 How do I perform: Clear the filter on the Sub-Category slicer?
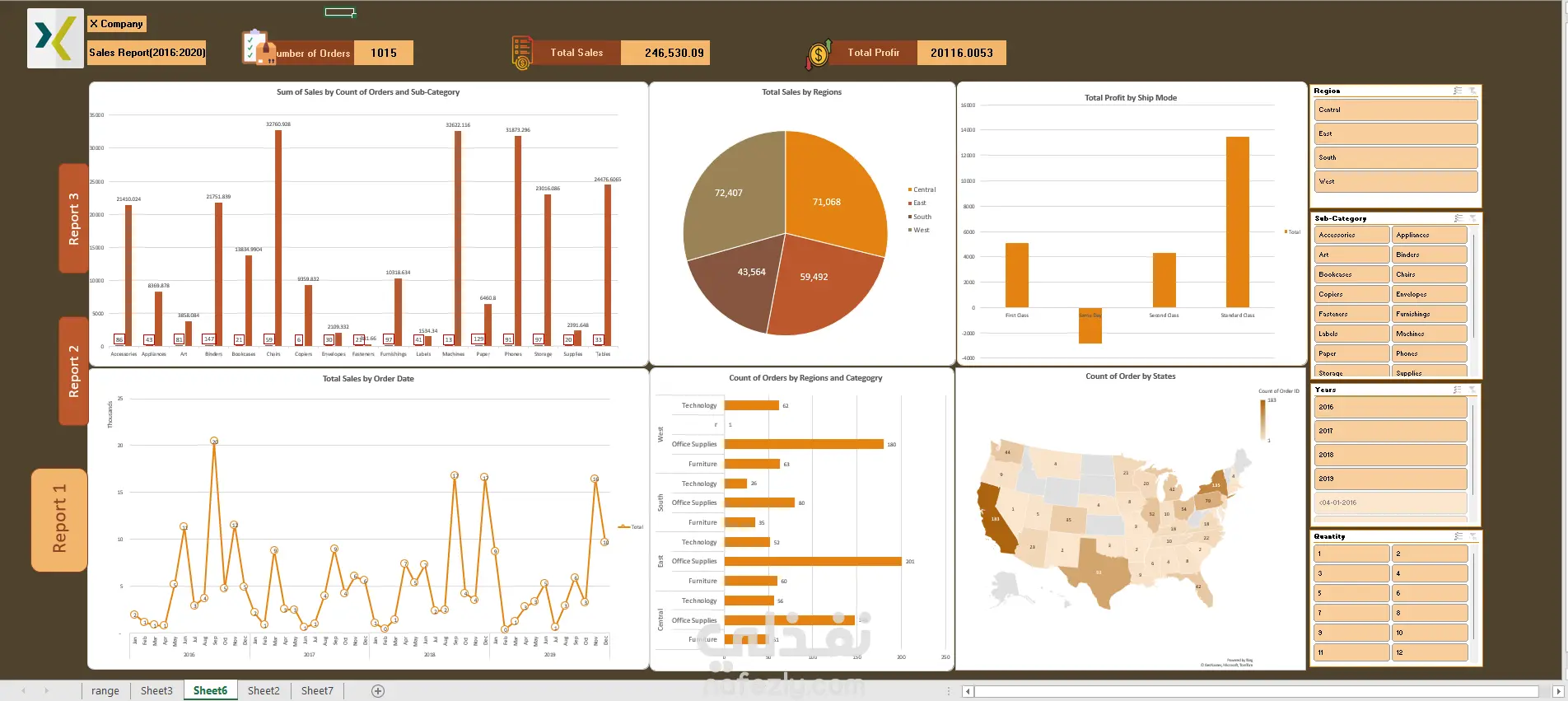tap(1472, 218)
